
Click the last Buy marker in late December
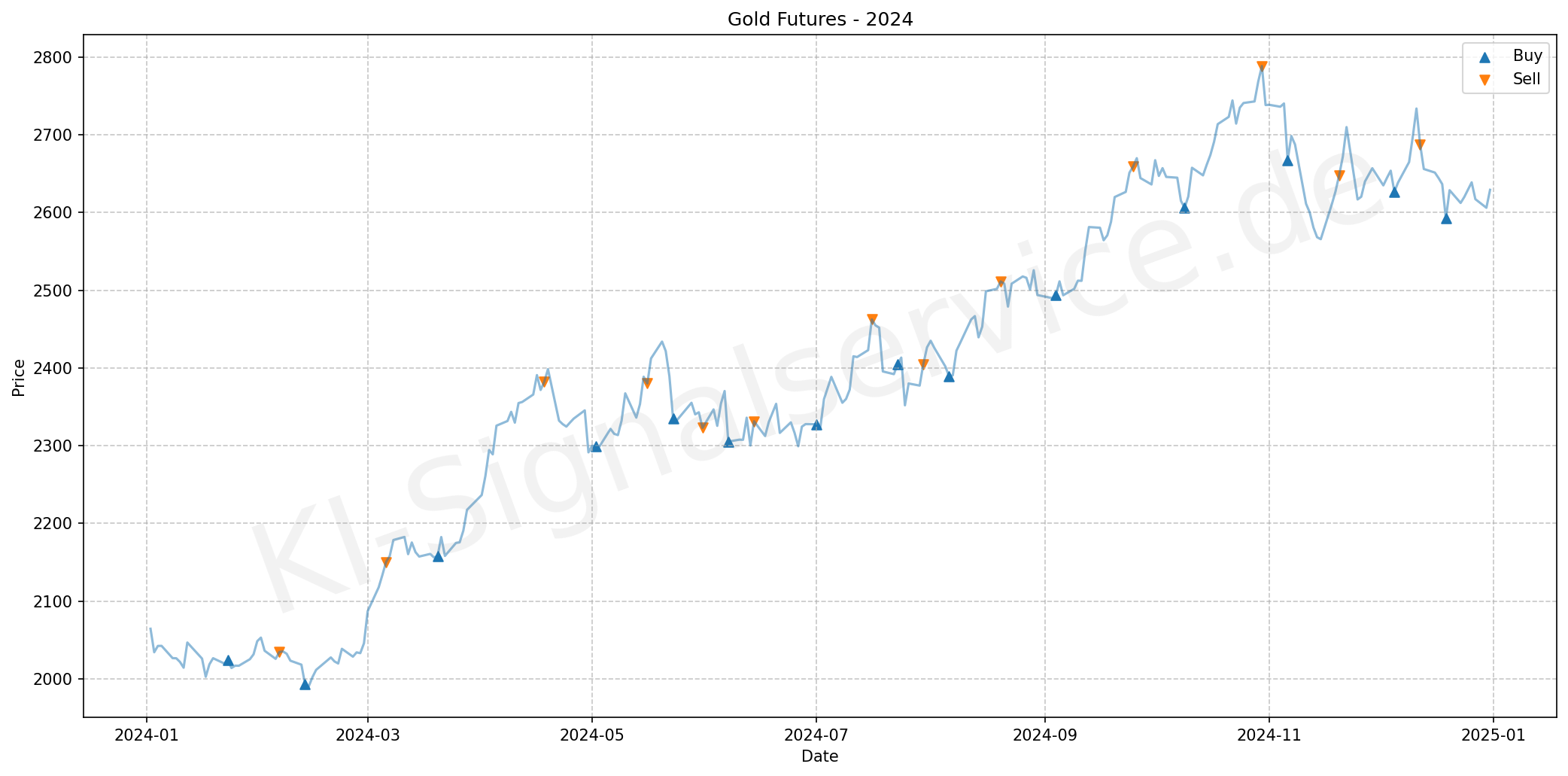(x=1445, y=218)
